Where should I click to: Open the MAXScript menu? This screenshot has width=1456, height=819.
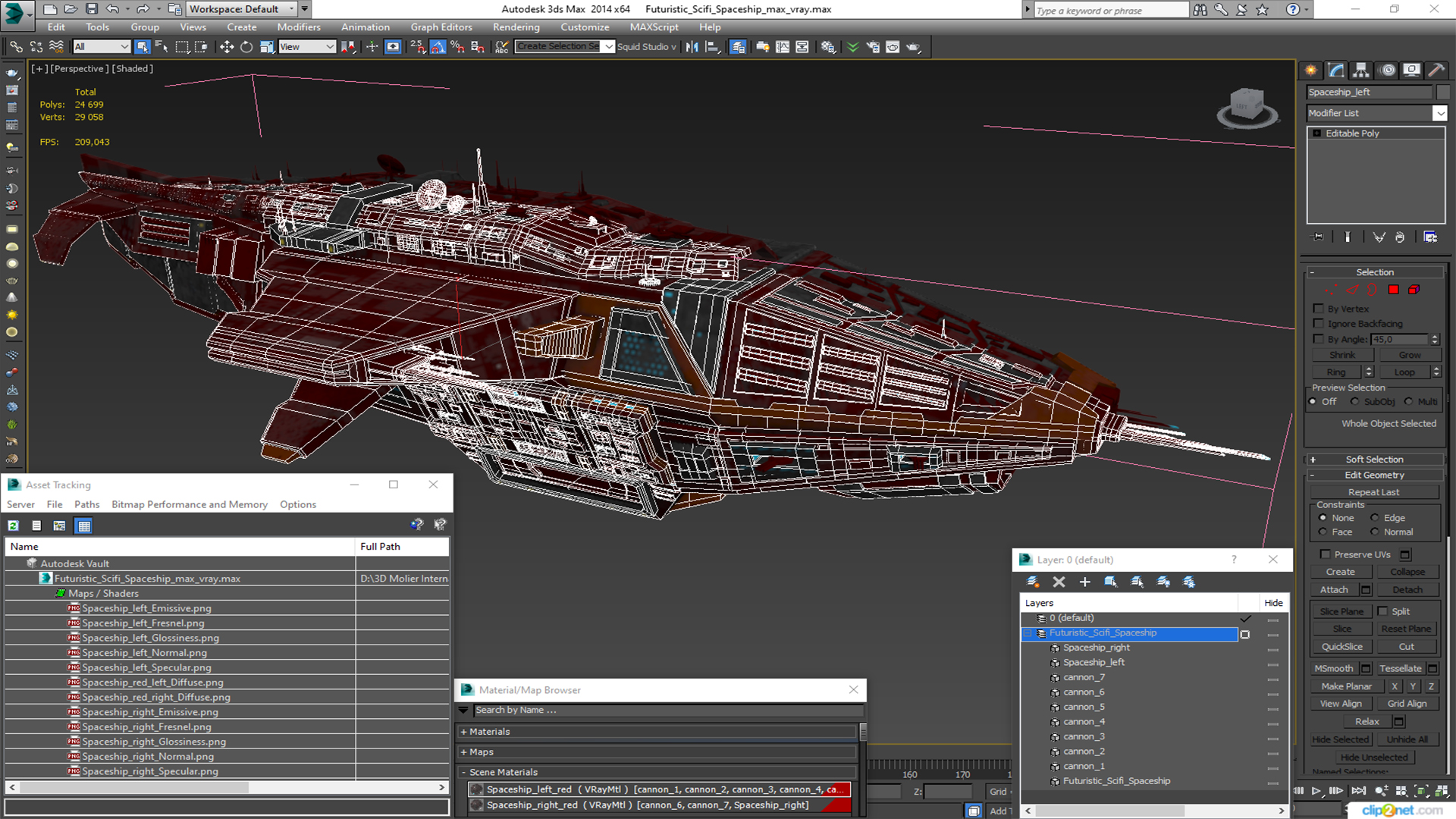654,27
